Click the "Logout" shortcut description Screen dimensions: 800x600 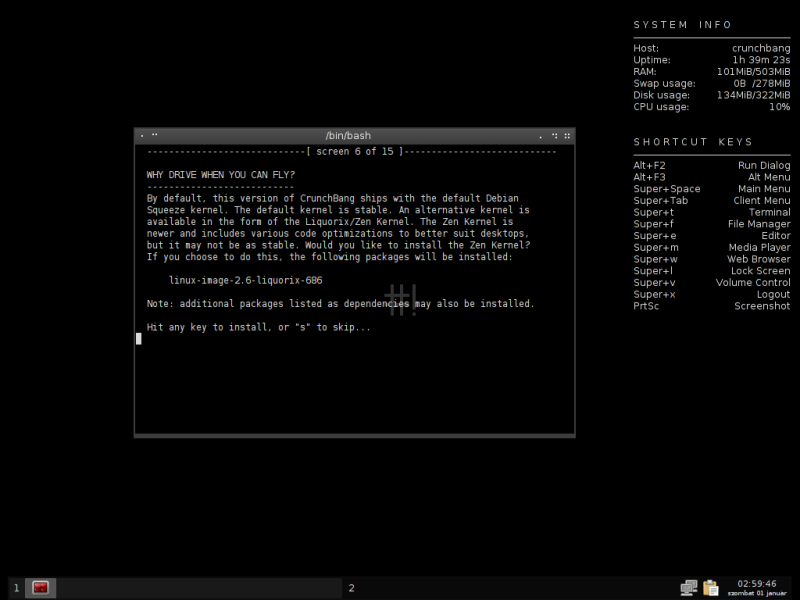tap(773, 294)
